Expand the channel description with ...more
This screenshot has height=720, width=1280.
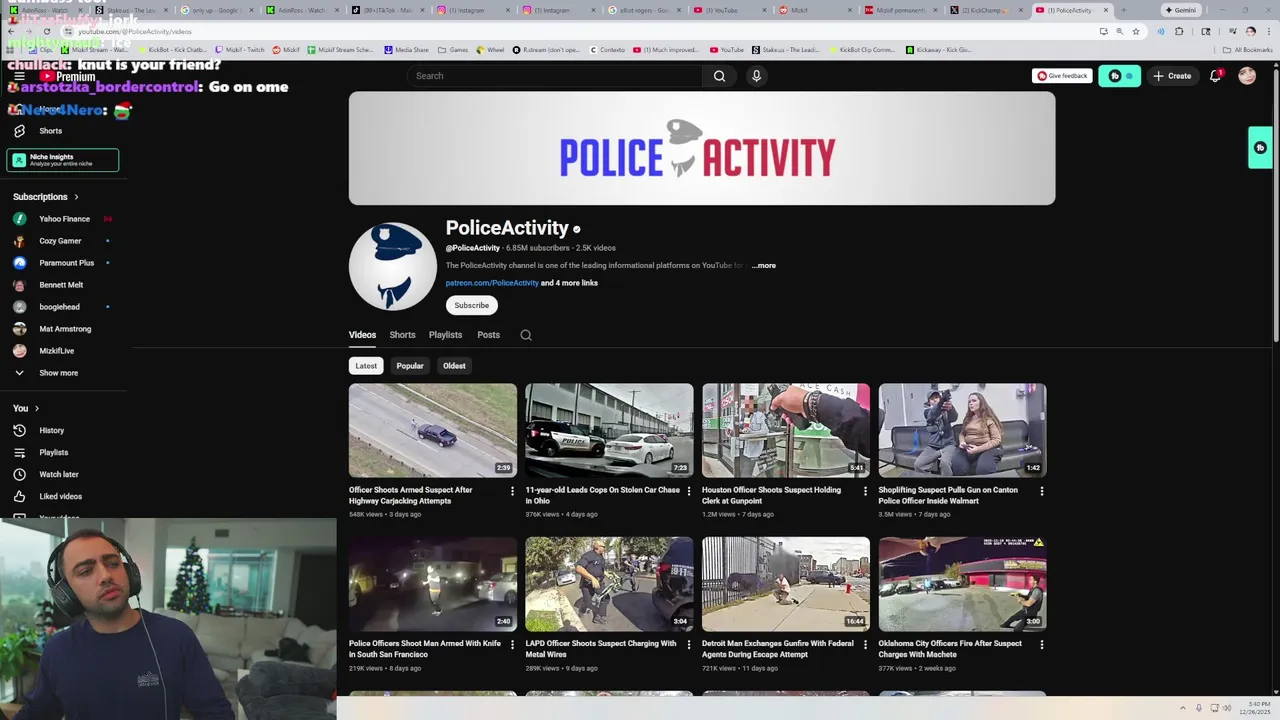(764, 266)
